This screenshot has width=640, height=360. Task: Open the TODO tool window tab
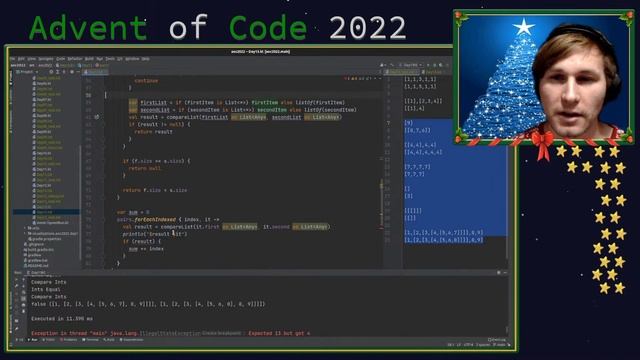tap(49, 340)
